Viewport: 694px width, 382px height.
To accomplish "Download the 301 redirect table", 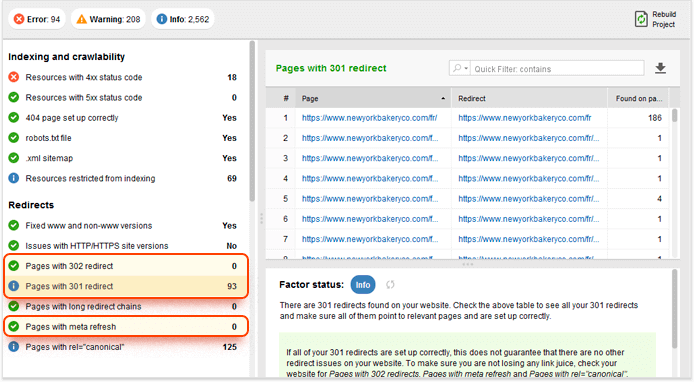I will (x=660, y=68).
